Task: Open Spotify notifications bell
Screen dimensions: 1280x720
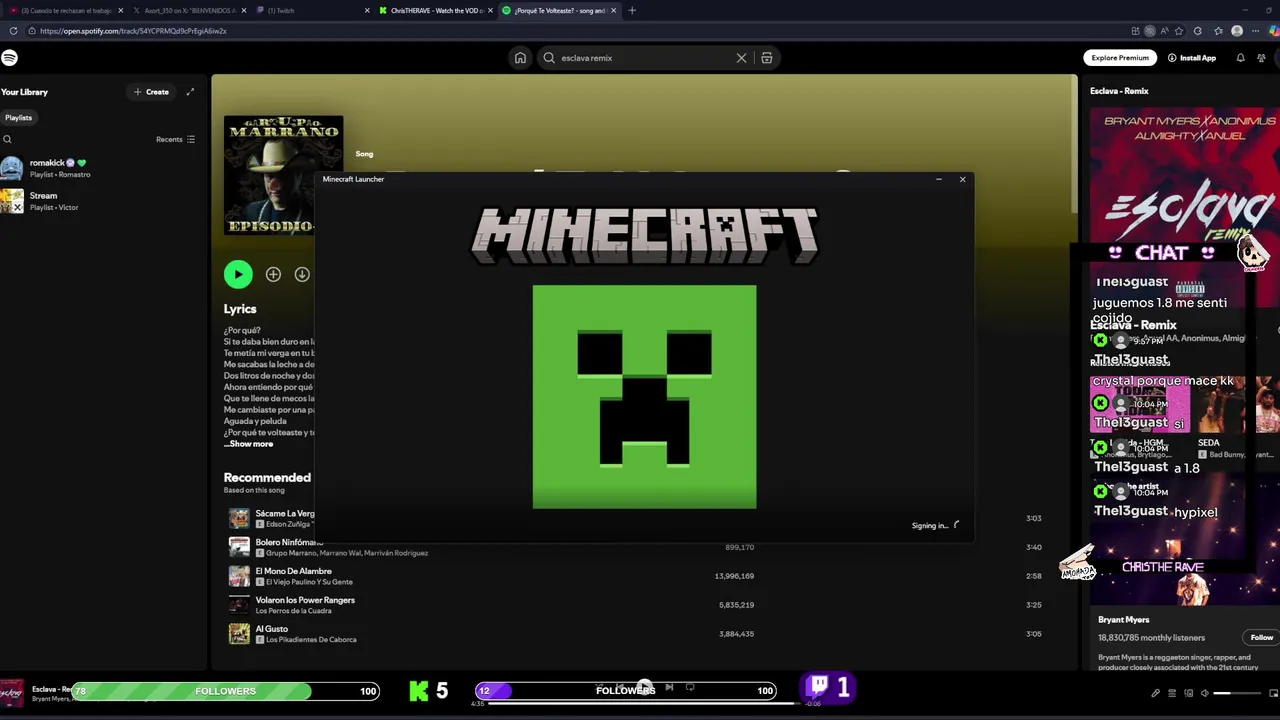Action: click(1240, 58)
